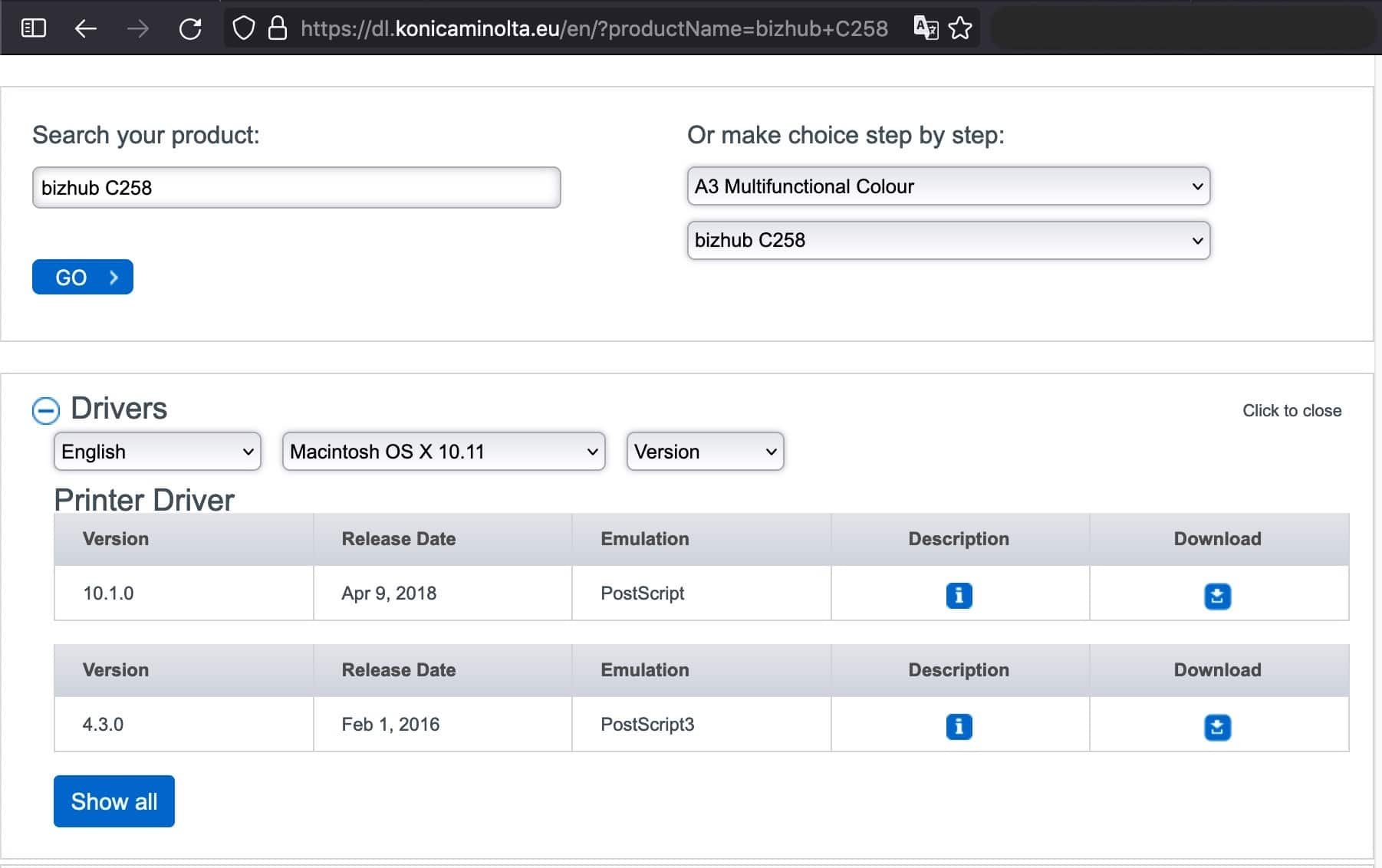Open the English language dropdown
Image resolution: width=1382 pixels, height=868 pixels.
(157, 452)
